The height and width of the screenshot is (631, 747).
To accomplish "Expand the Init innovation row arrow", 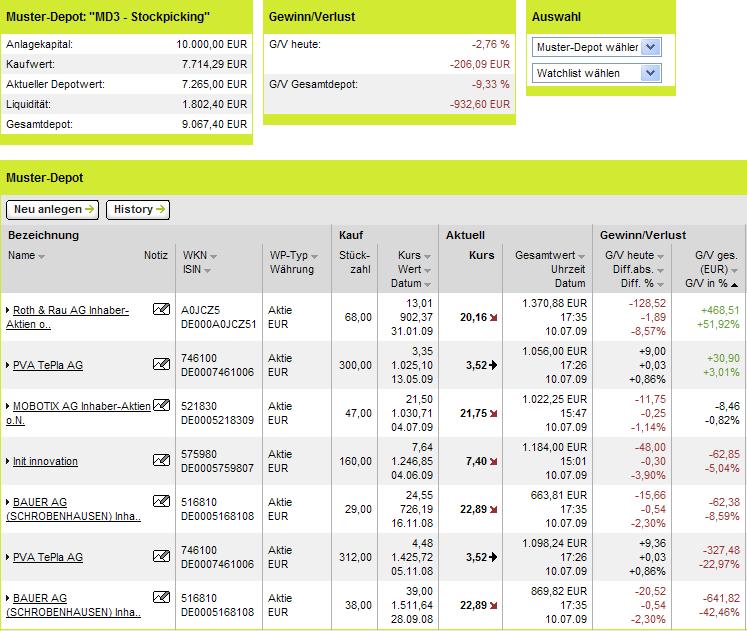I will [x=8, y=461].
